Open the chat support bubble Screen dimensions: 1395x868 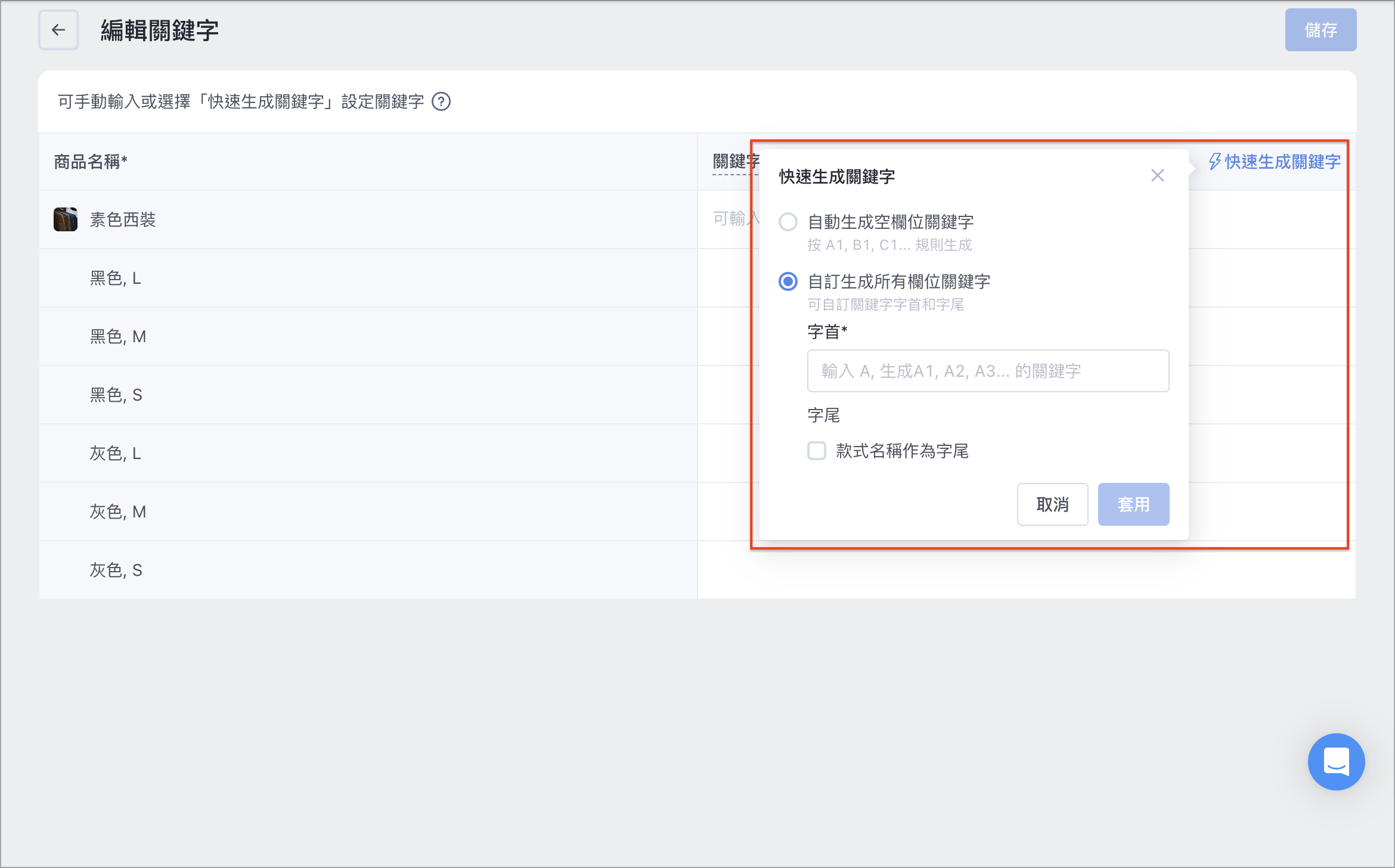coord(1336,762)
